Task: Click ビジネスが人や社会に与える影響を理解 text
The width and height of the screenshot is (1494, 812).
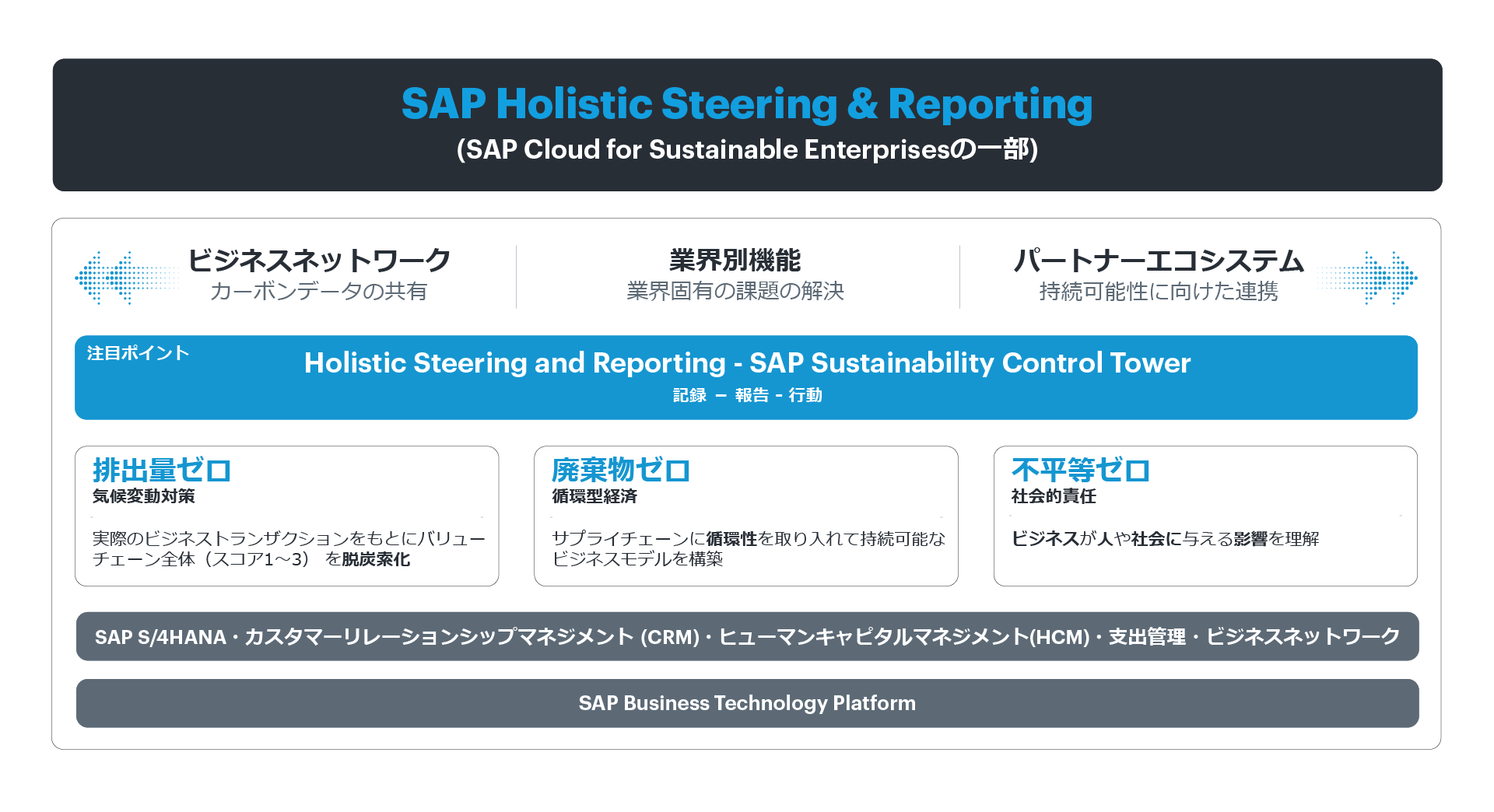Action: pos(1165,538)
